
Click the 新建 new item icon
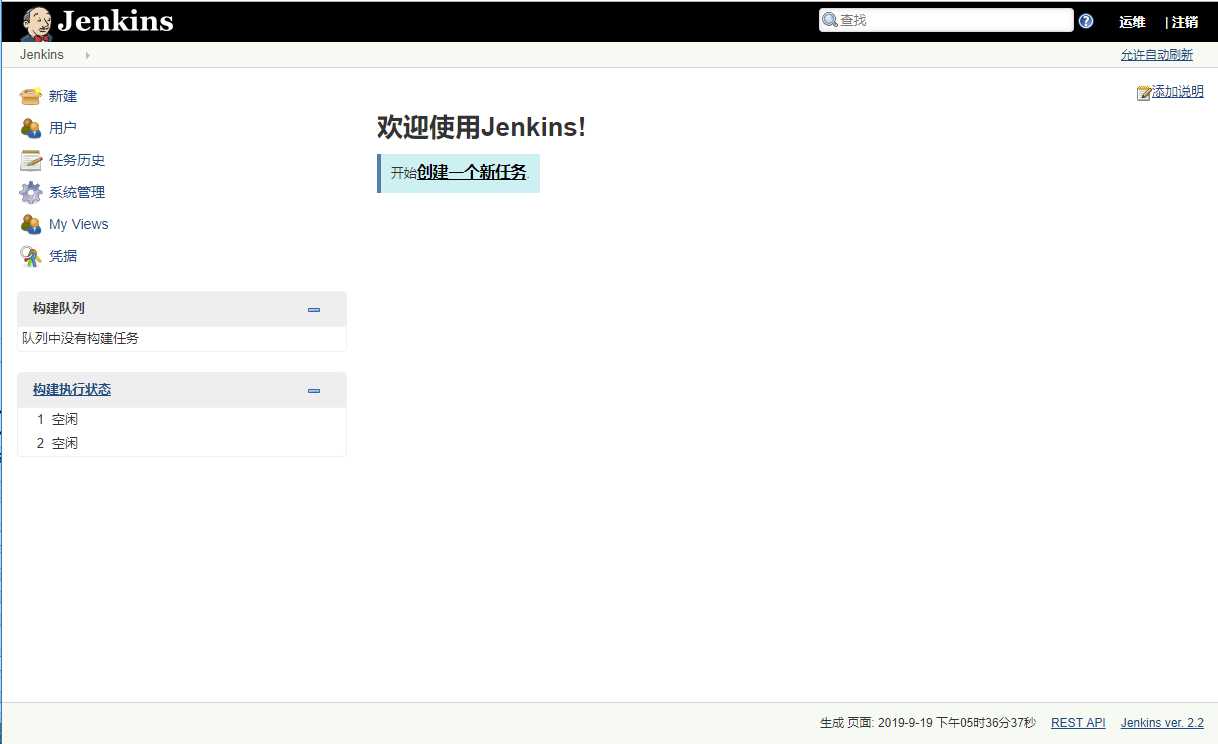pyautogui.click(x=31, y=96)
